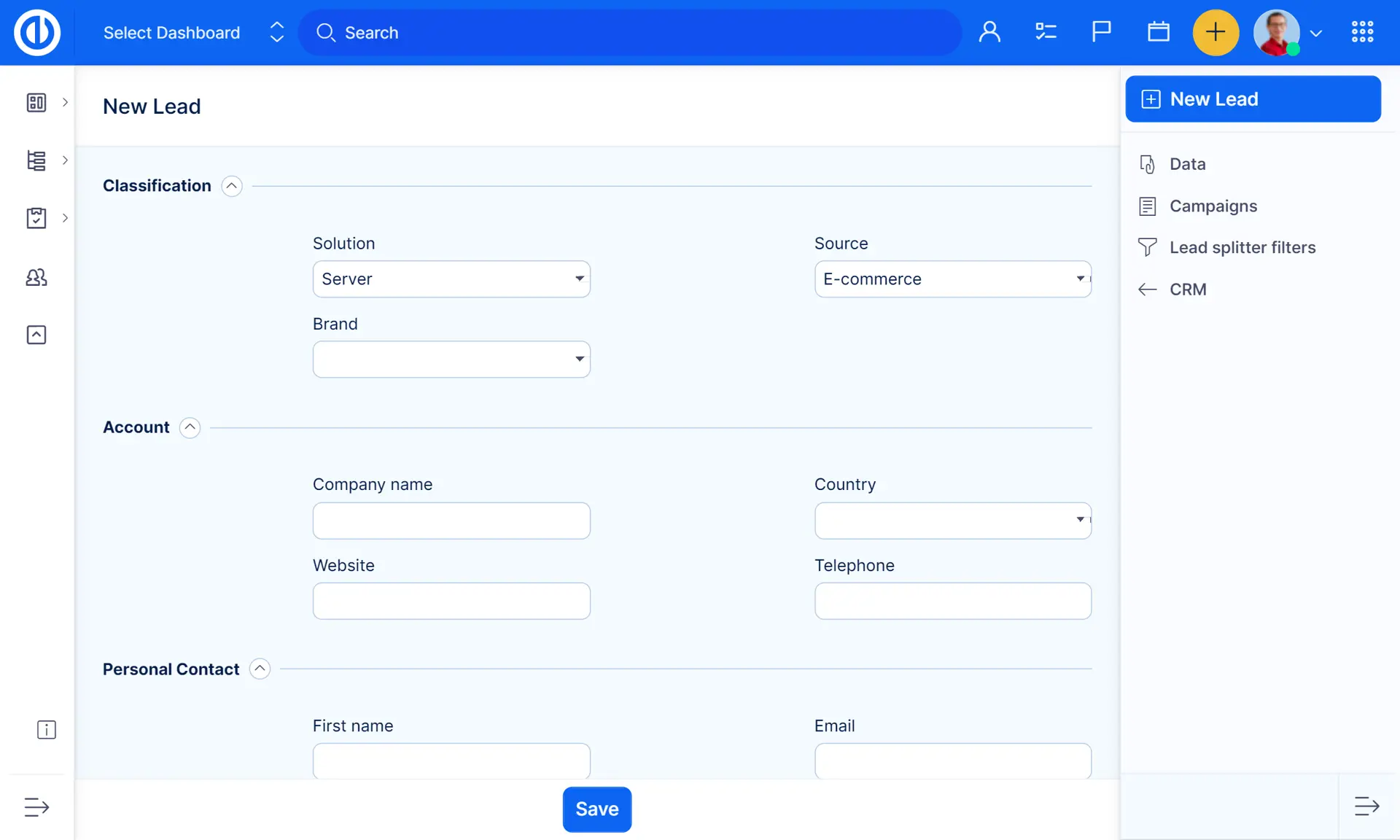Collapse the Classification section
The height and width of the screenshot is (840, 1400).
pyautogui.click(x=232, y=186)
